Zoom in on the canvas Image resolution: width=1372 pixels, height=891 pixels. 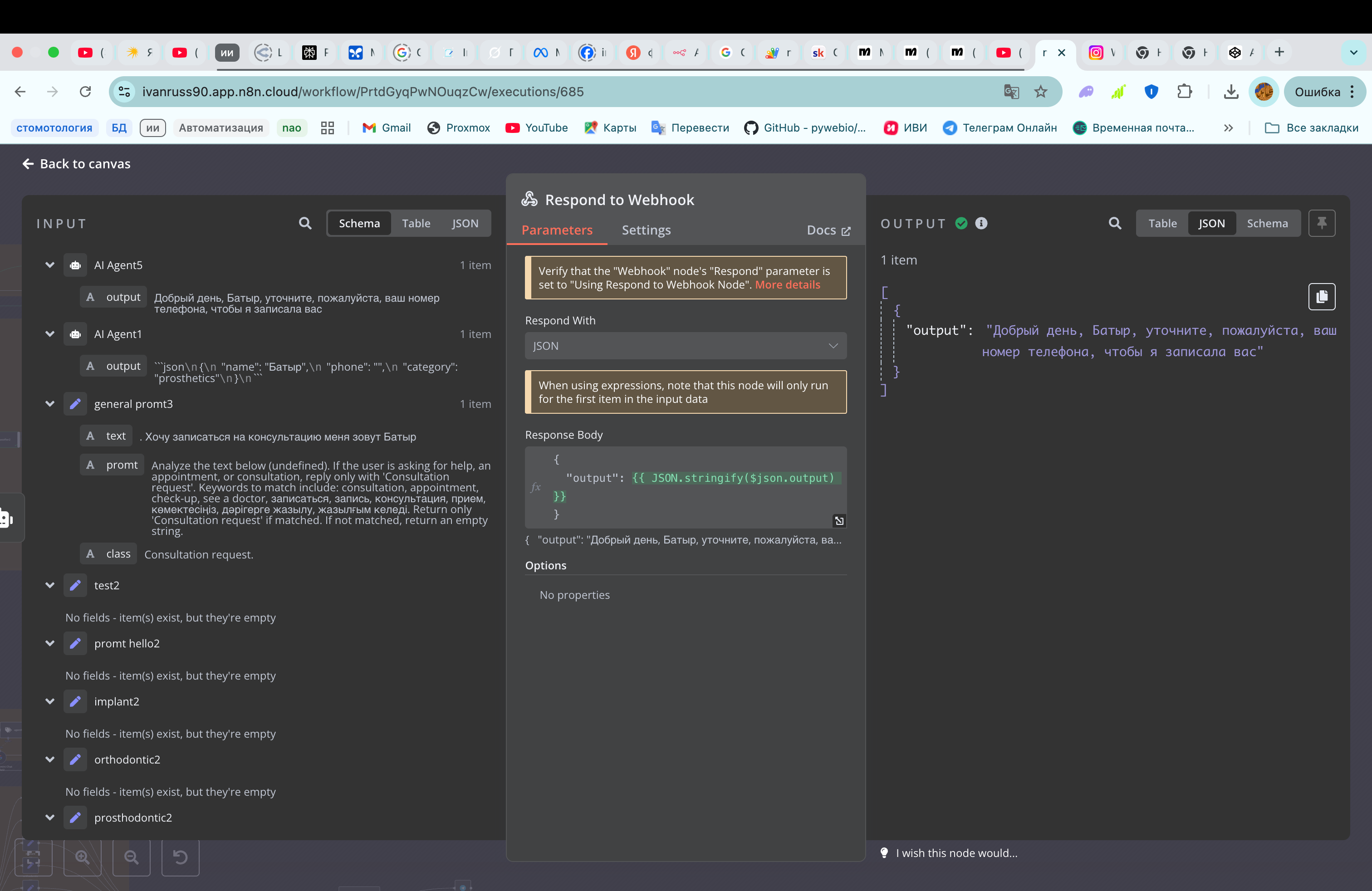(83, 857)
